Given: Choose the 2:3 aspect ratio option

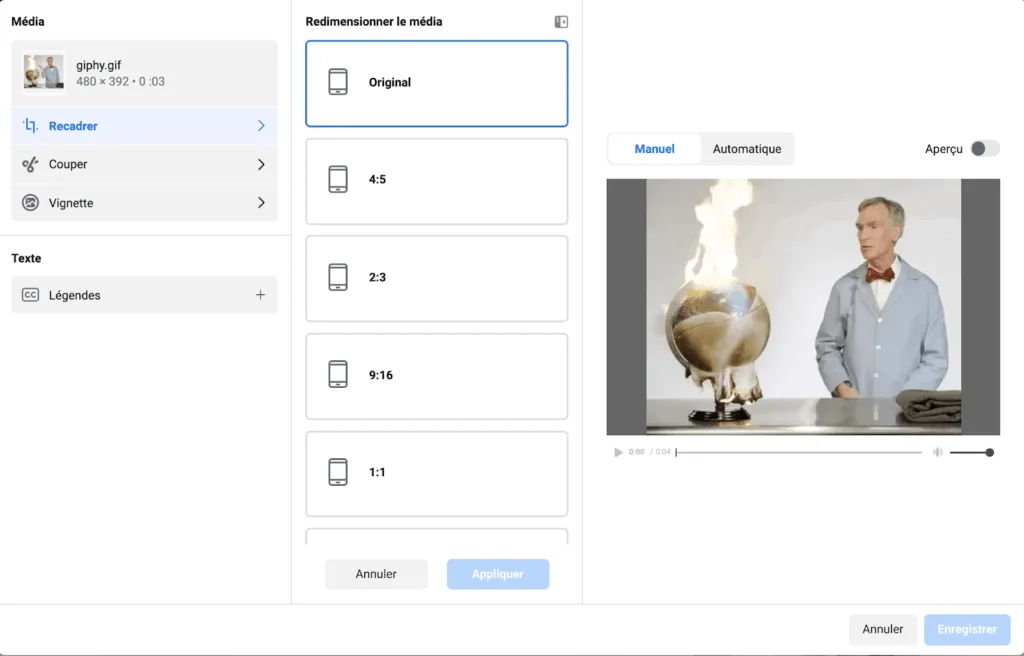Looking at the screenshot, I should [x=437, y=278].
